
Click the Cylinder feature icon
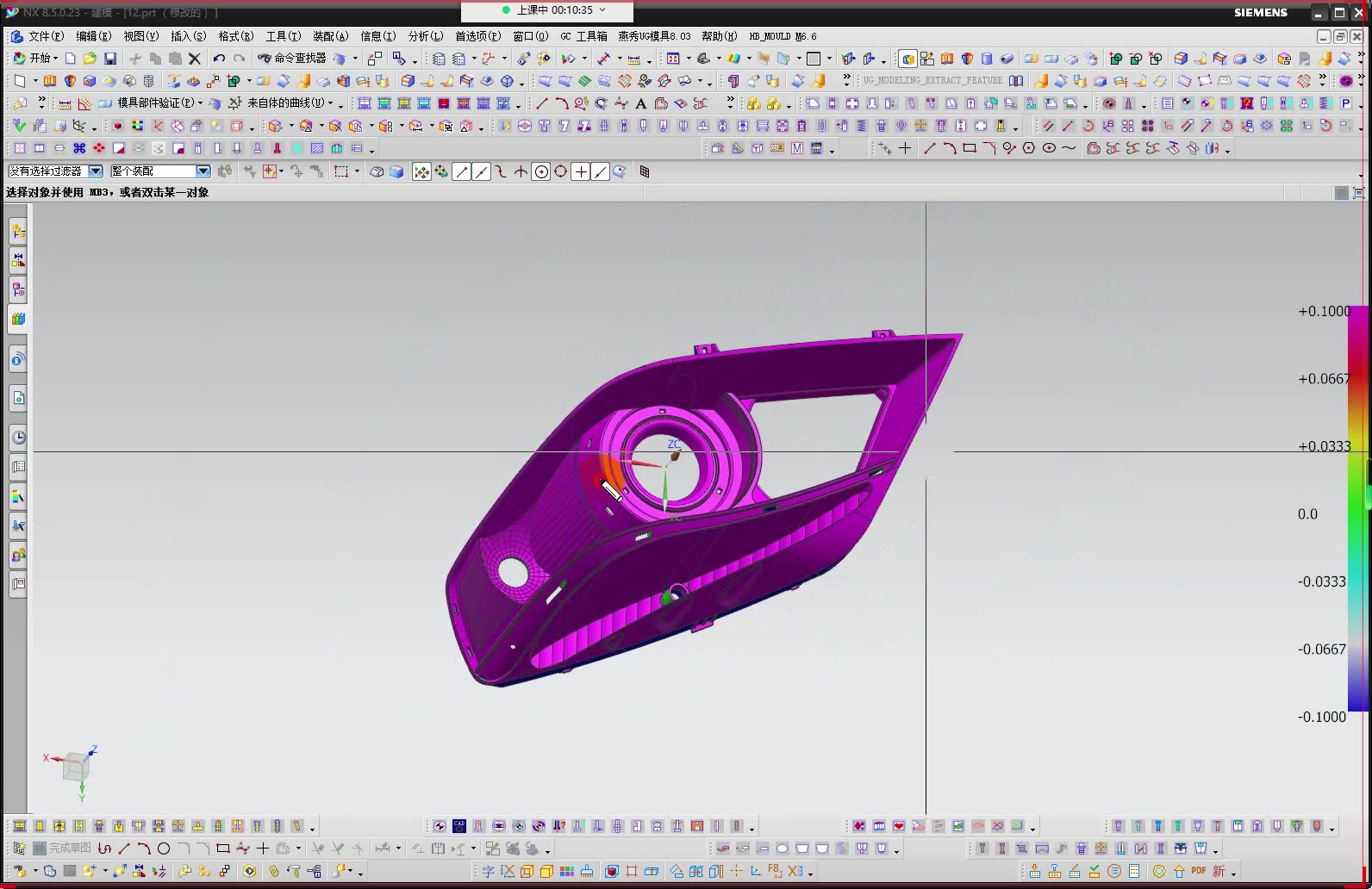(987, 59)
